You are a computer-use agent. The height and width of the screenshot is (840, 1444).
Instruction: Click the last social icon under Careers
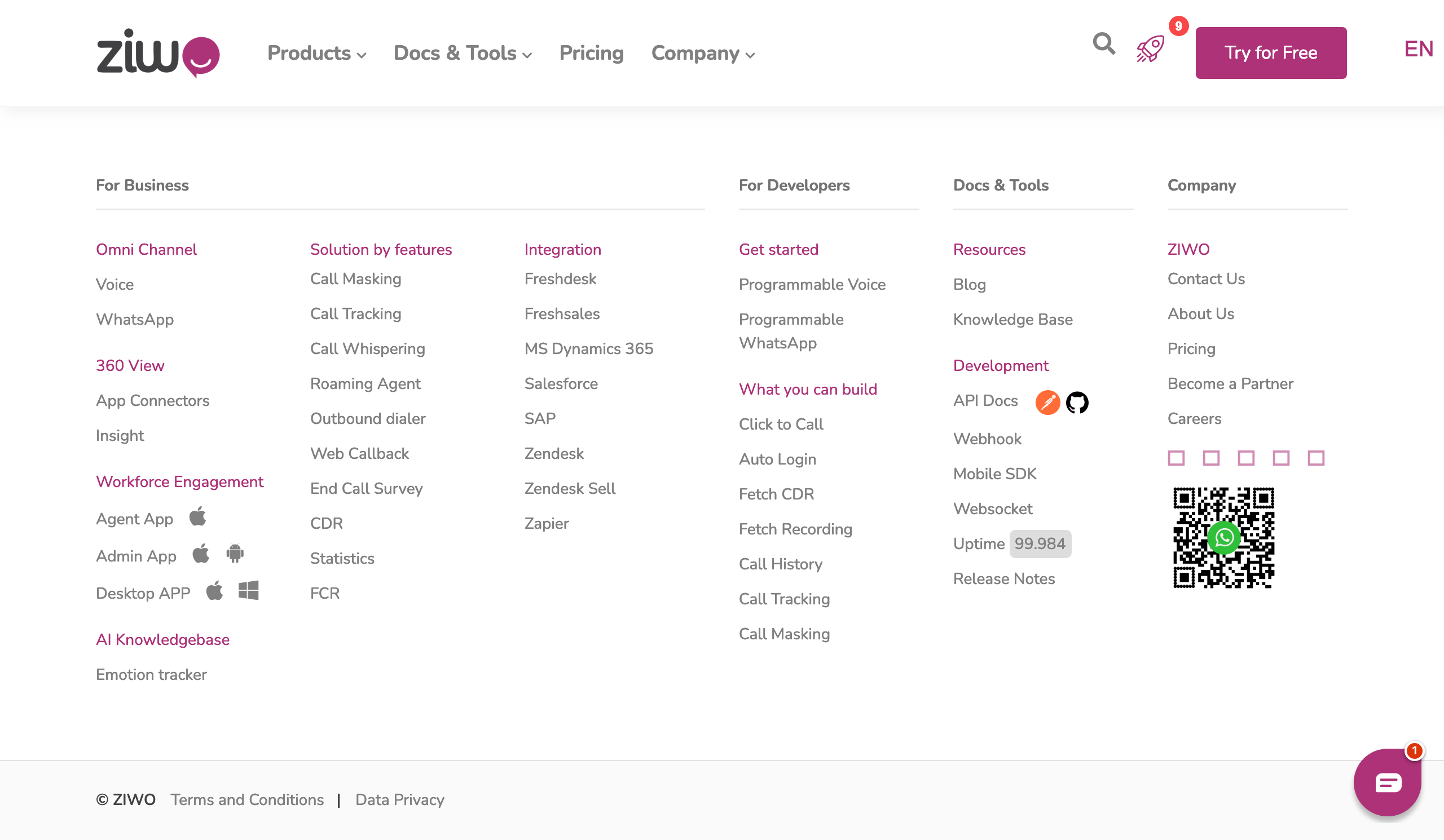click(x=1316, y=458)
